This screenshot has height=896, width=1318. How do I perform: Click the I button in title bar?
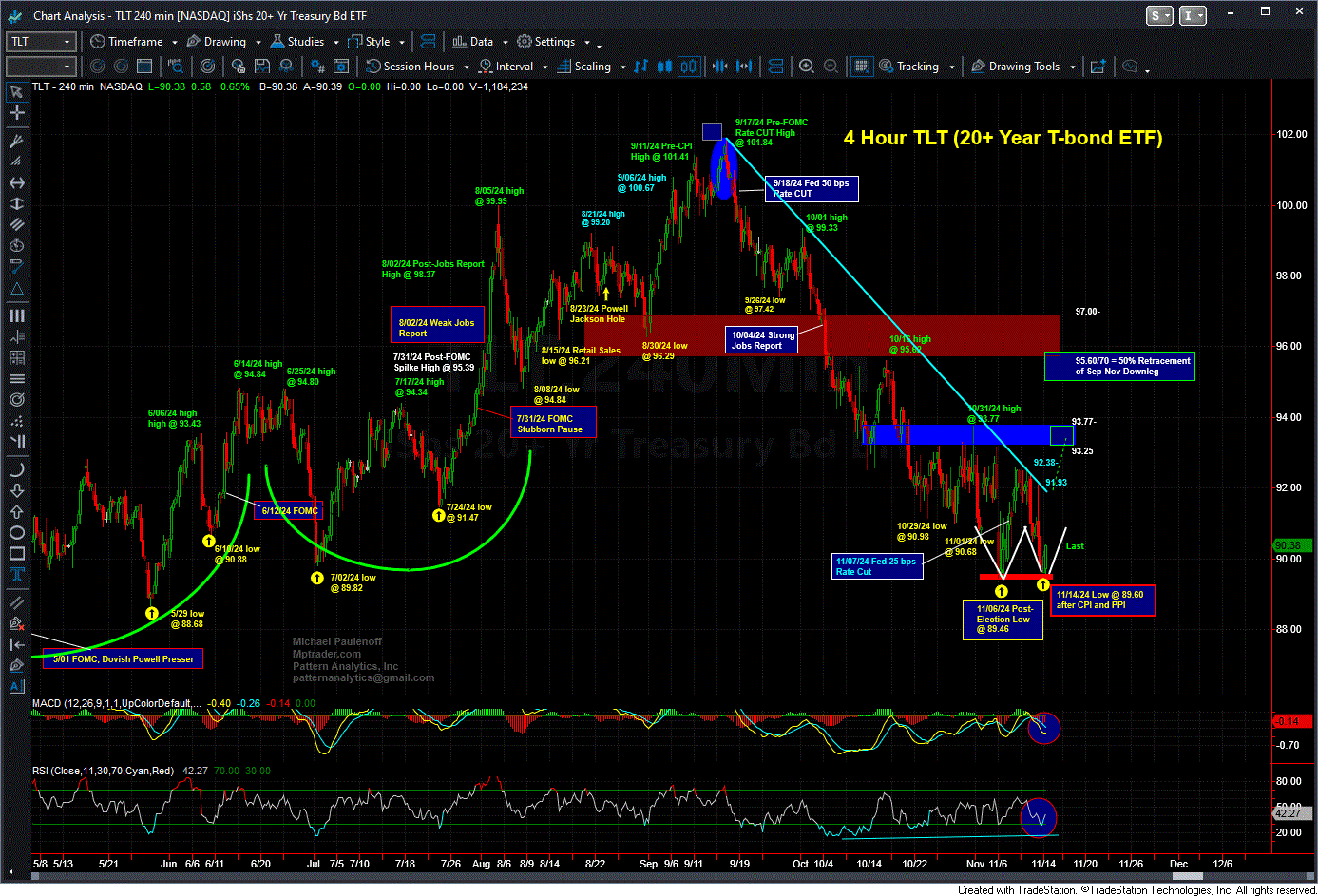1192,15
